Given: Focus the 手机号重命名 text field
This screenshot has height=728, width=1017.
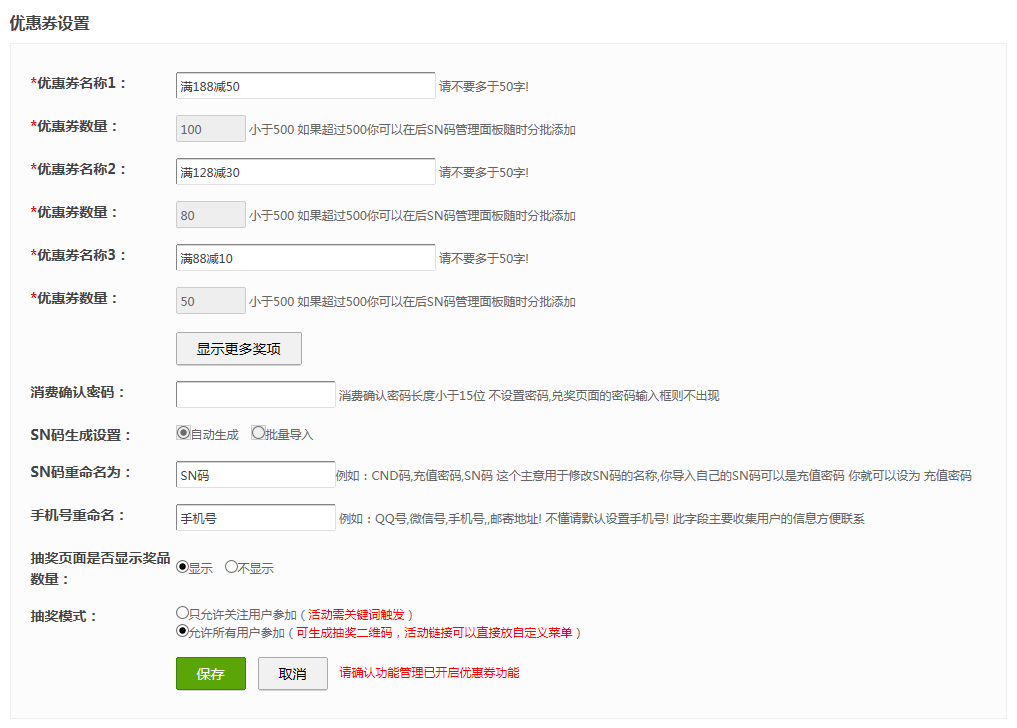Looking at the screenshot, I should click(255, 518).
